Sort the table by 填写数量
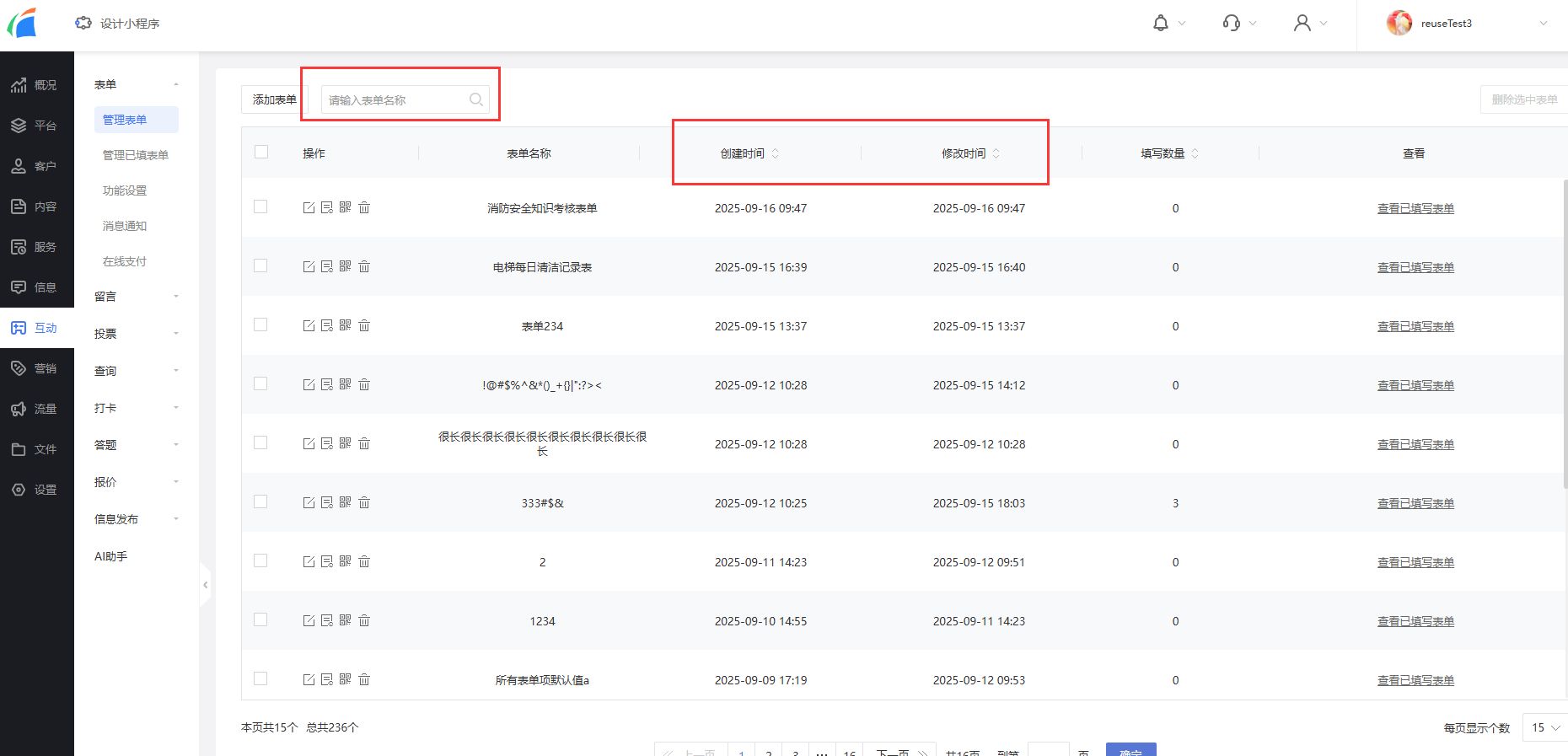Screen dimensions: 1568x756 click(x=1195, y=153)
